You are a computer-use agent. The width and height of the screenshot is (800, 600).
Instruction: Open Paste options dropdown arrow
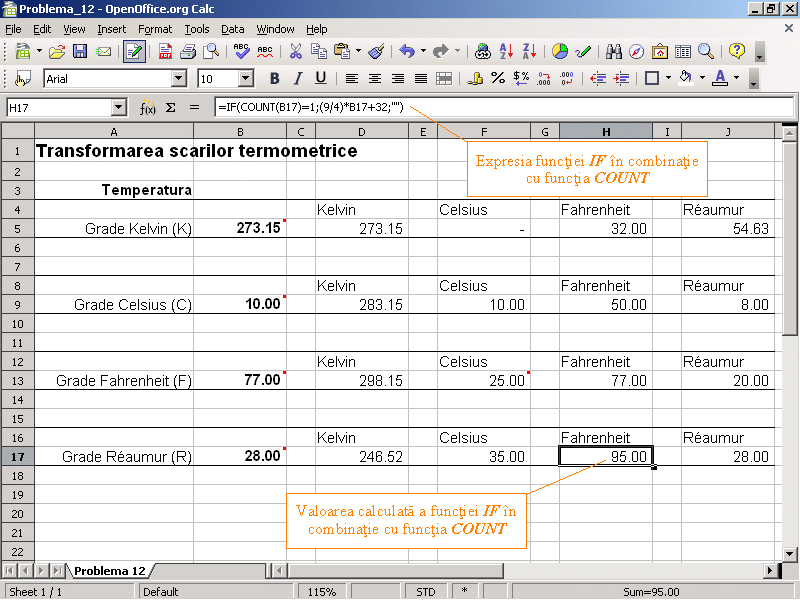(358, 51)
